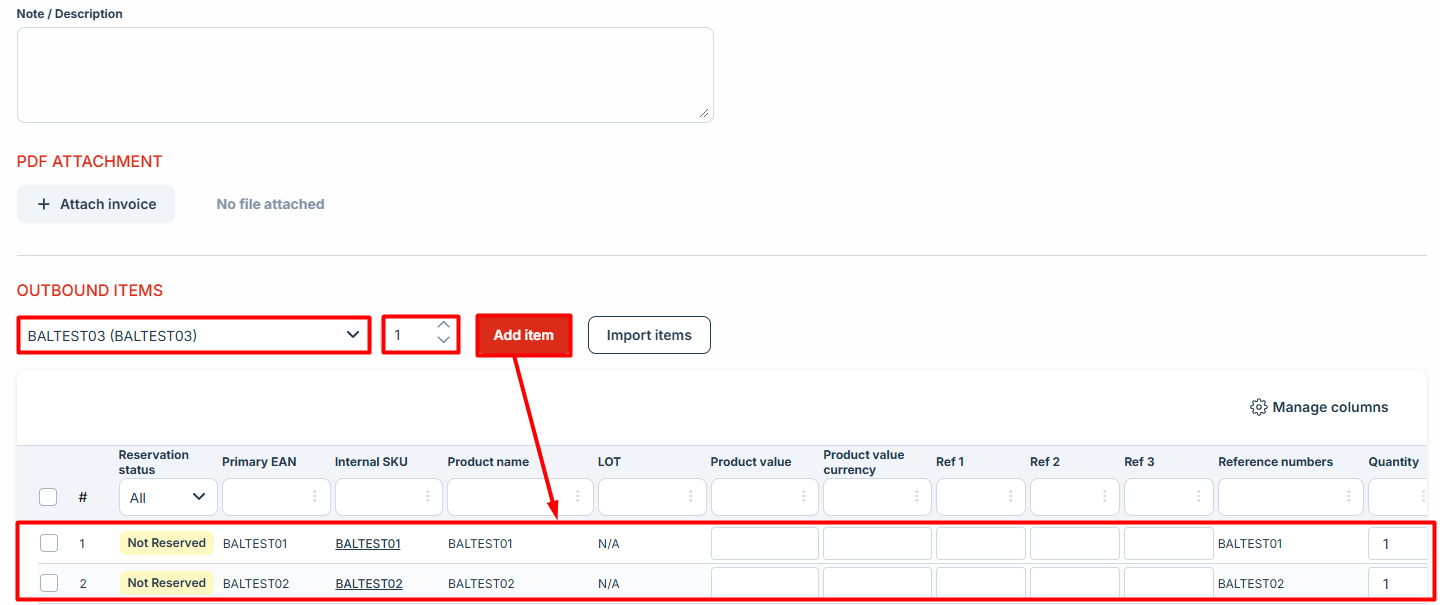Increase item quantity with up arrow
The image size is (1440, 605).
pyautogui.click(x=444, y=326)
